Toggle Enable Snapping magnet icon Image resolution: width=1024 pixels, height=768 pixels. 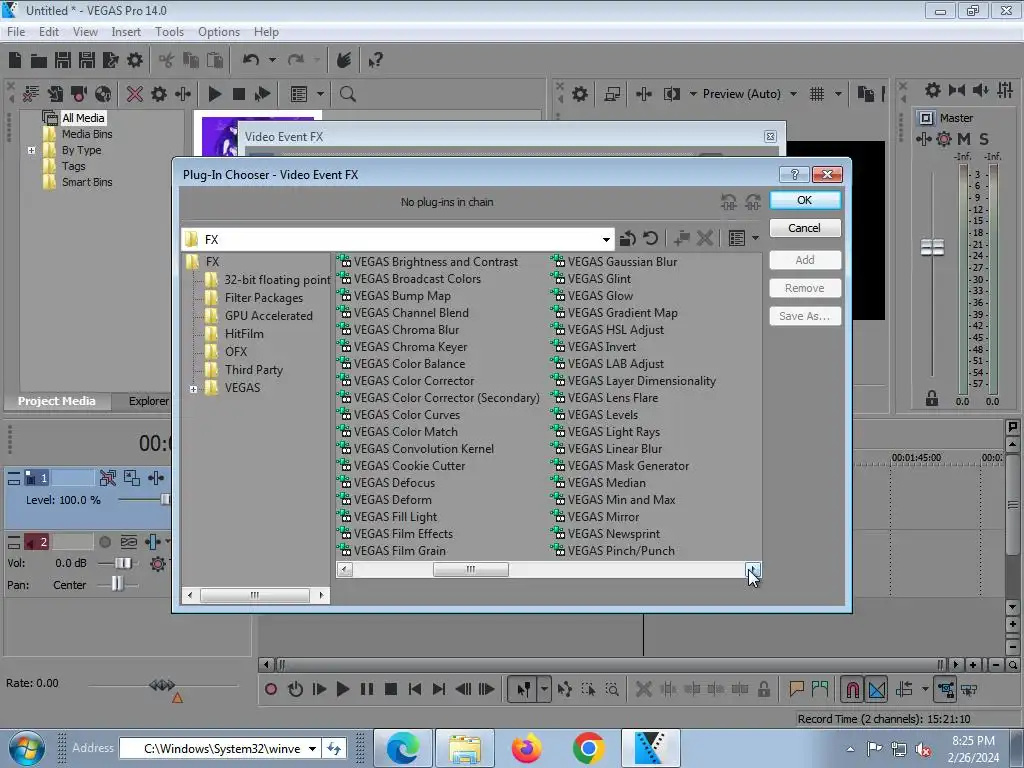click(852, 689)
